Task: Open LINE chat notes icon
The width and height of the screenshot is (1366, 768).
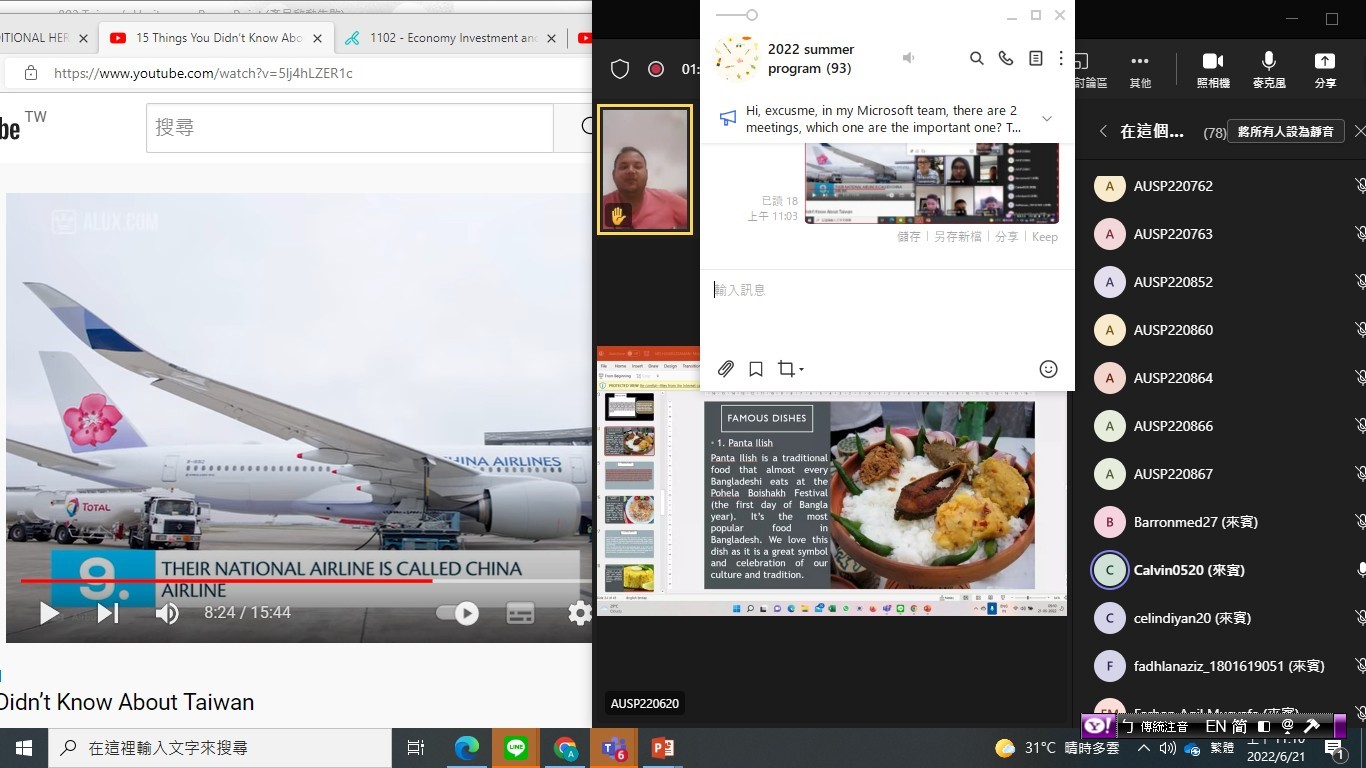Action: click(x=1036, y=58)
